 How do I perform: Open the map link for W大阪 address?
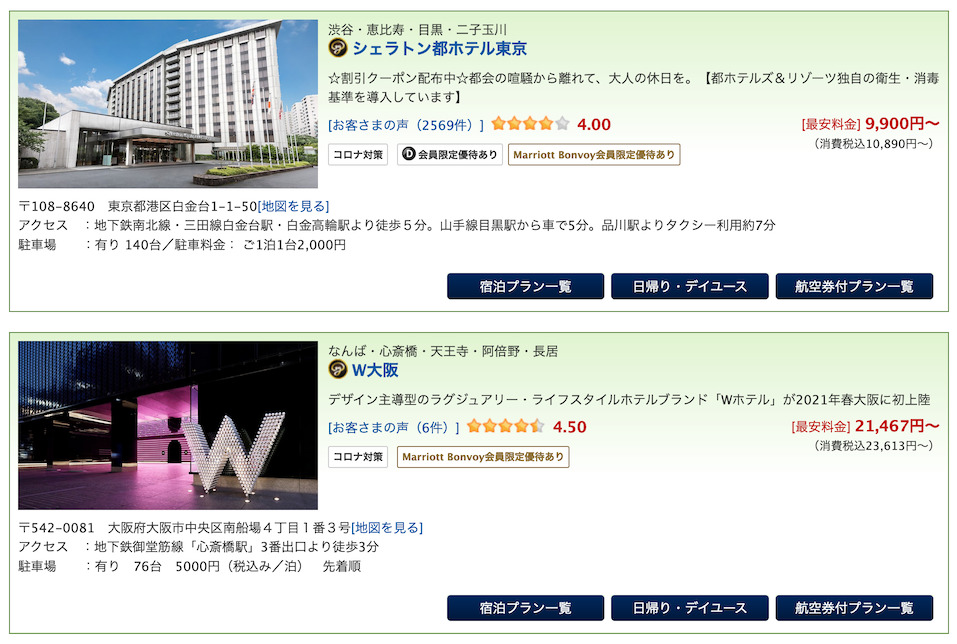pyautogui.click(x=387, y=527)
